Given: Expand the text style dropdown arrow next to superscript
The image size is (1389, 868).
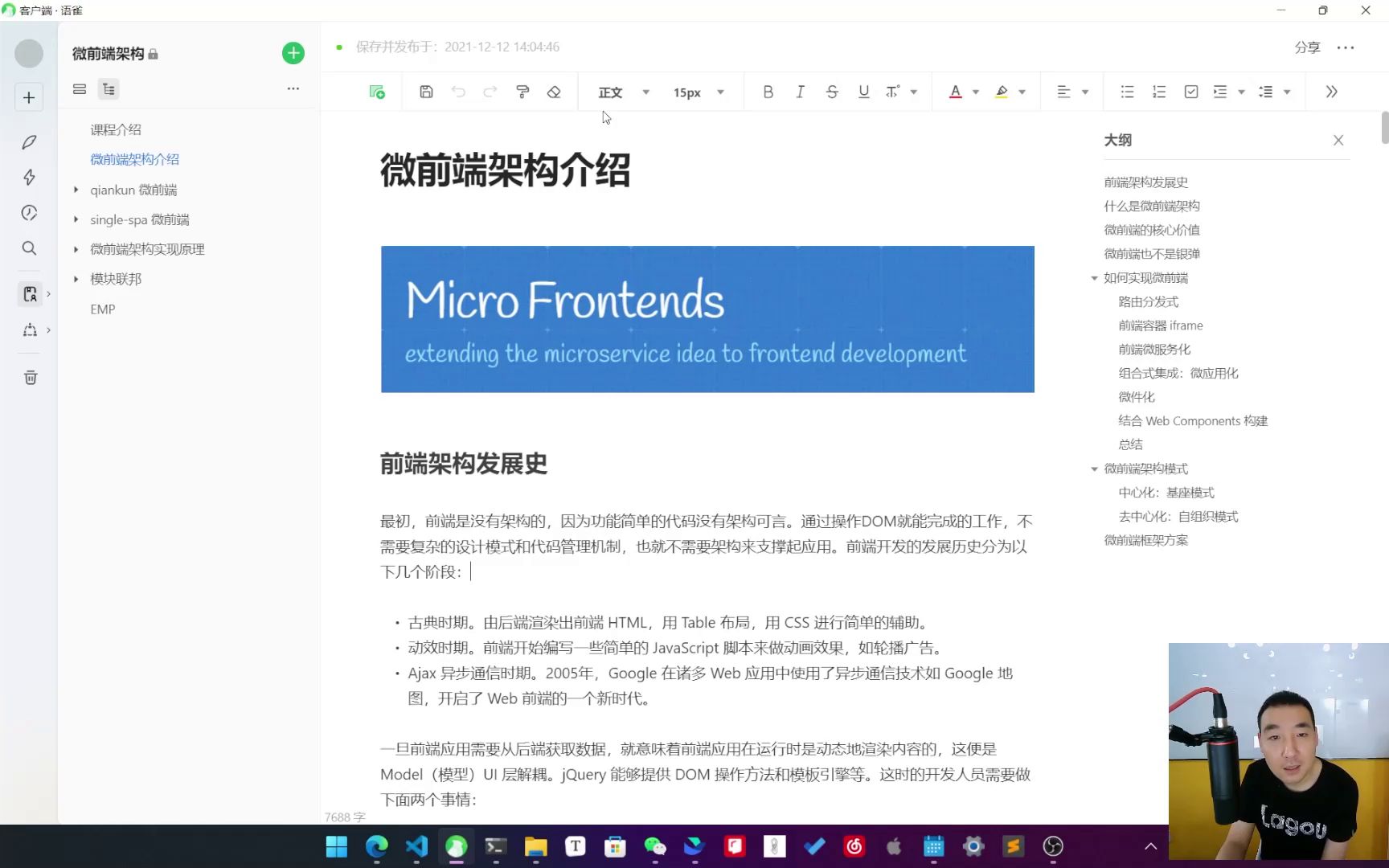Looking at the screenshot, I should click(x=914, y=92).
